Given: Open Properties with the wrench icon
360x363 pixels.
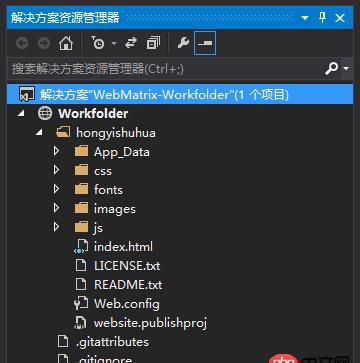Looking at the screenshot, I should 183,43.
